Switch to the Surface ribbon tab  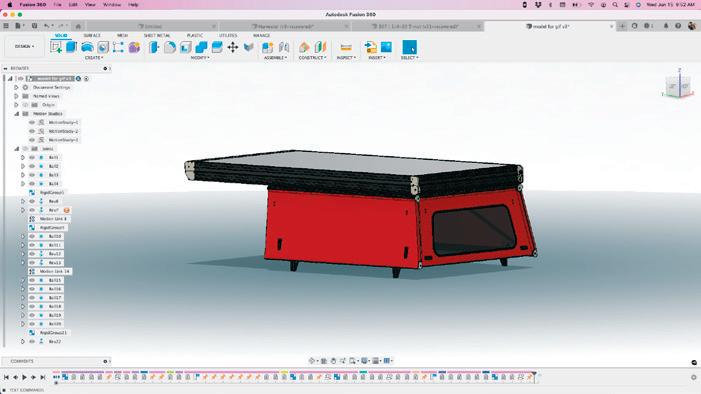[92, 35]
